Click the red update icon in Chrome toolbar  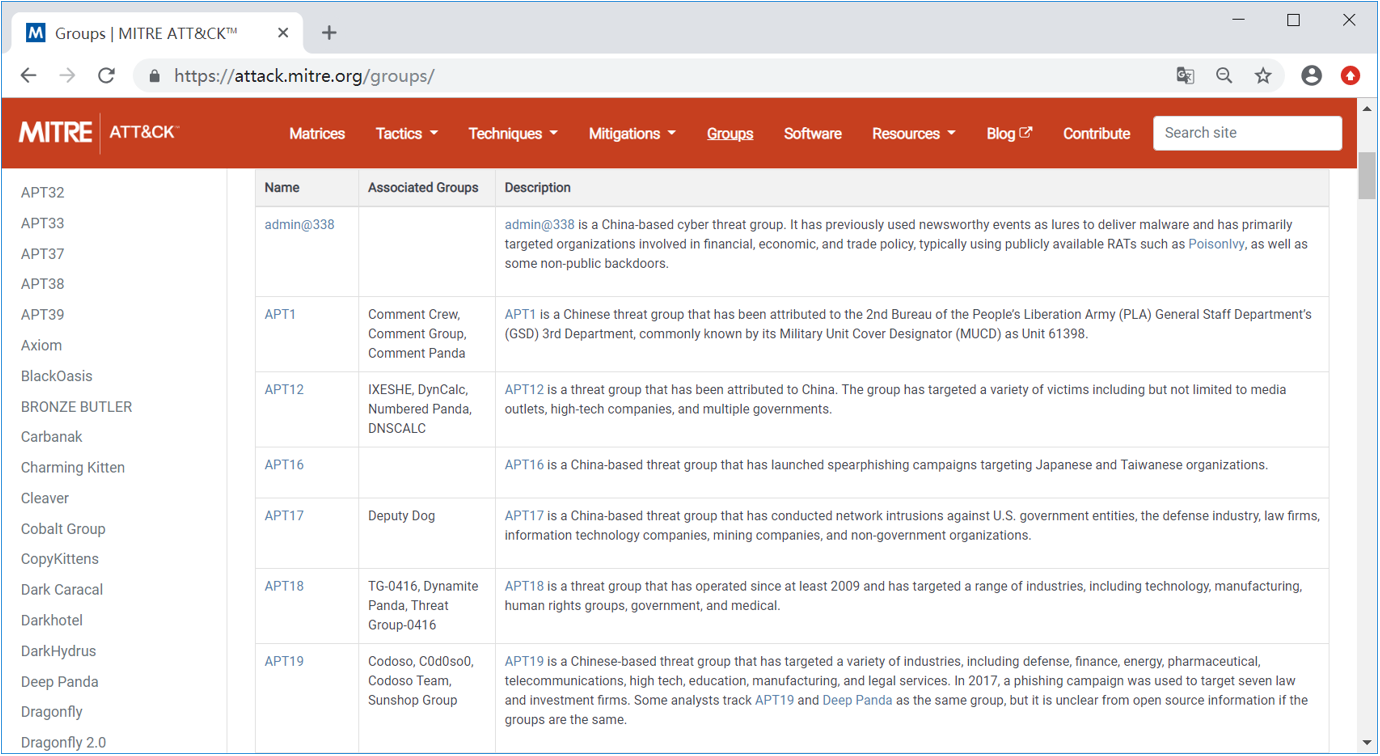click(x=1351, y=76)
